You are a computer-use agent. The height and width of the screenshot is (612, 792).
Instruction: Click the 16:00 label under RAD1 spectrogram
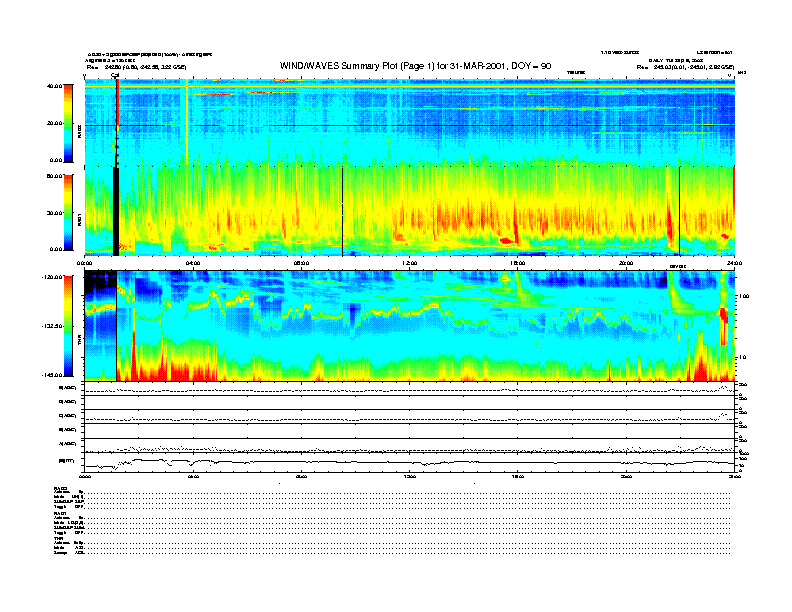(x=518, y=263)
